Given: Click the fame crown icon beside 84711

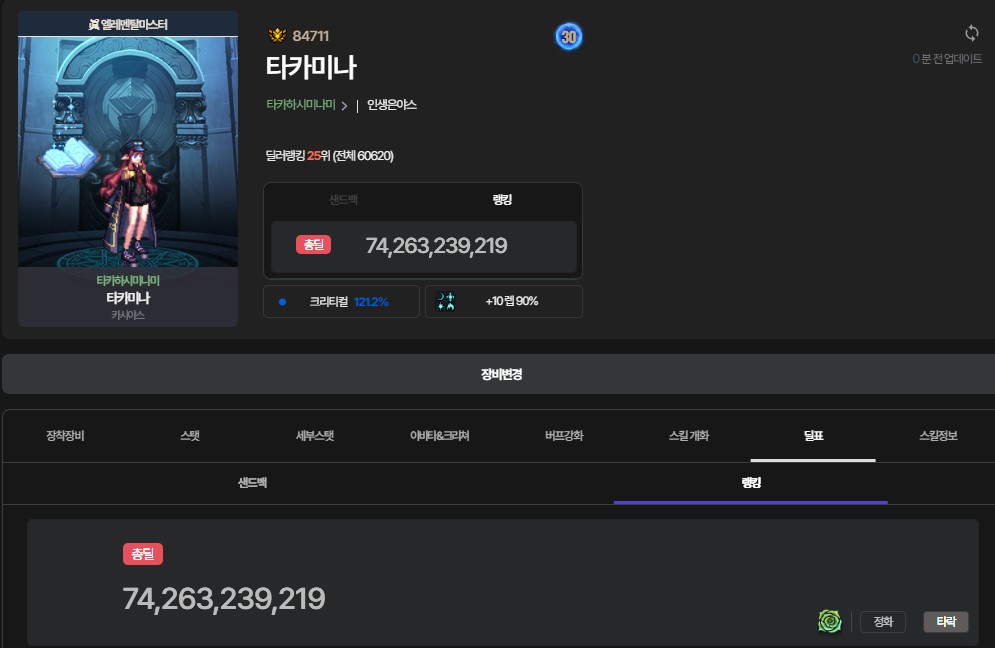Looking at the screenshot, I should point(277,36).
